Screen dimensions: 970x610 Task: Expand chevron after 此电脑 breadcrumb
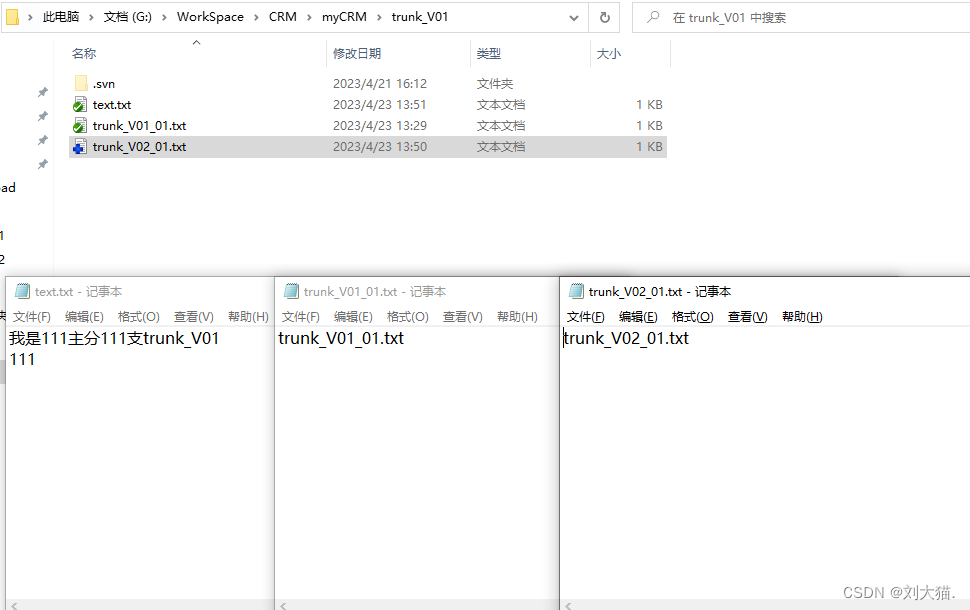pos(91,17)
